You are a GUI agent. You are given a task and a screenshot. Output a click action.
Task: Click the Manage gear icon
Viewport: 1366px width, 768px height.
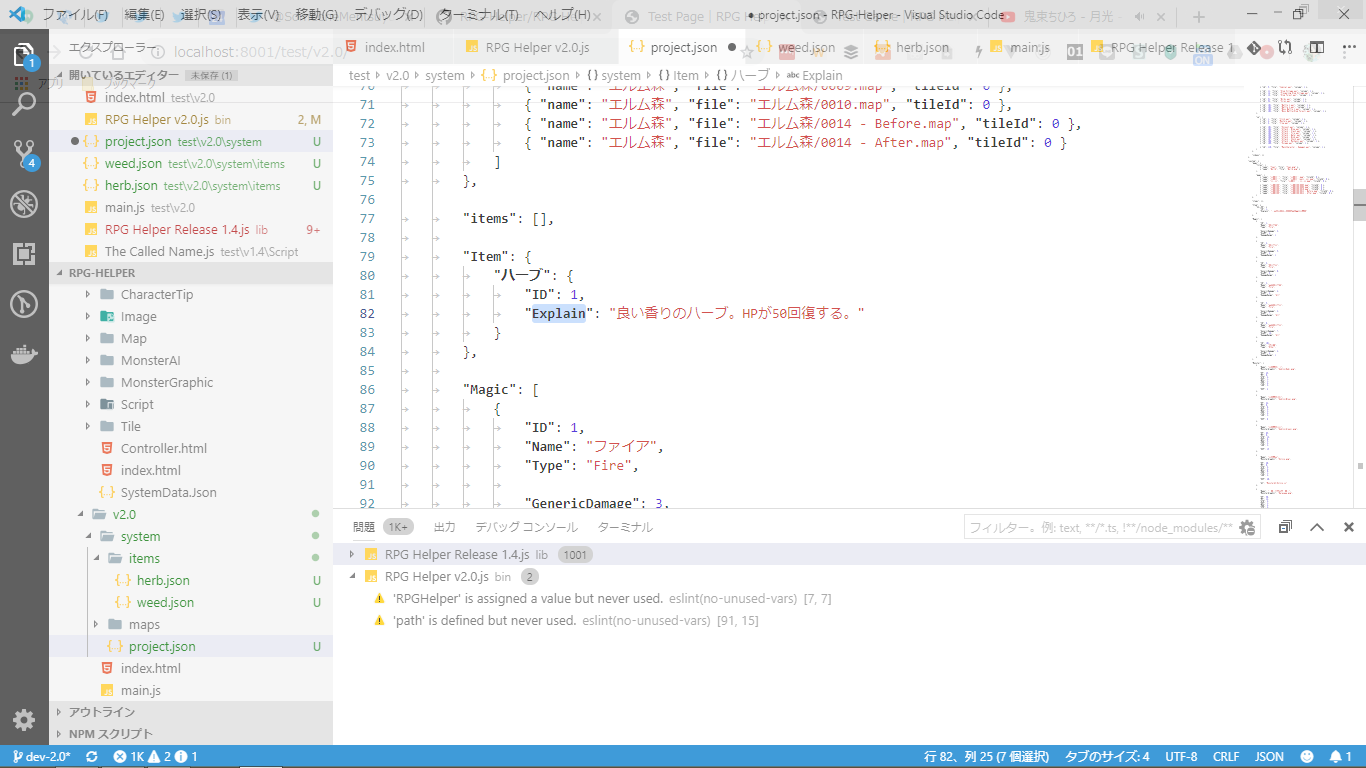tap(24, 719)
